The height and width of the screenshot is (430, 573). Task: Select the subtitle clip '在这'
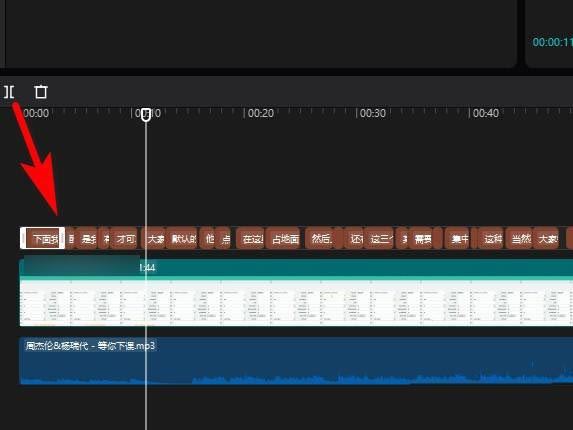(251, 239)
